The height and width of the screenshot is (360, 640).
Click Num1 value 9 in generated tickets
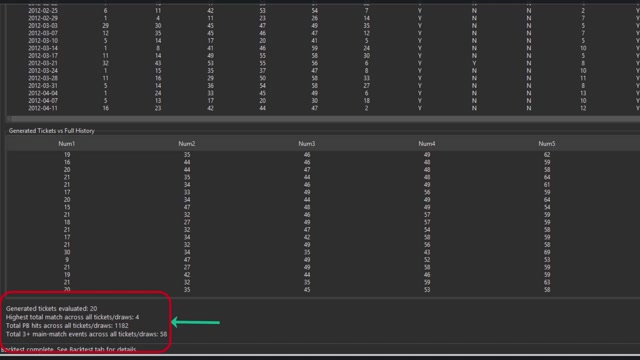pos(67,260)
